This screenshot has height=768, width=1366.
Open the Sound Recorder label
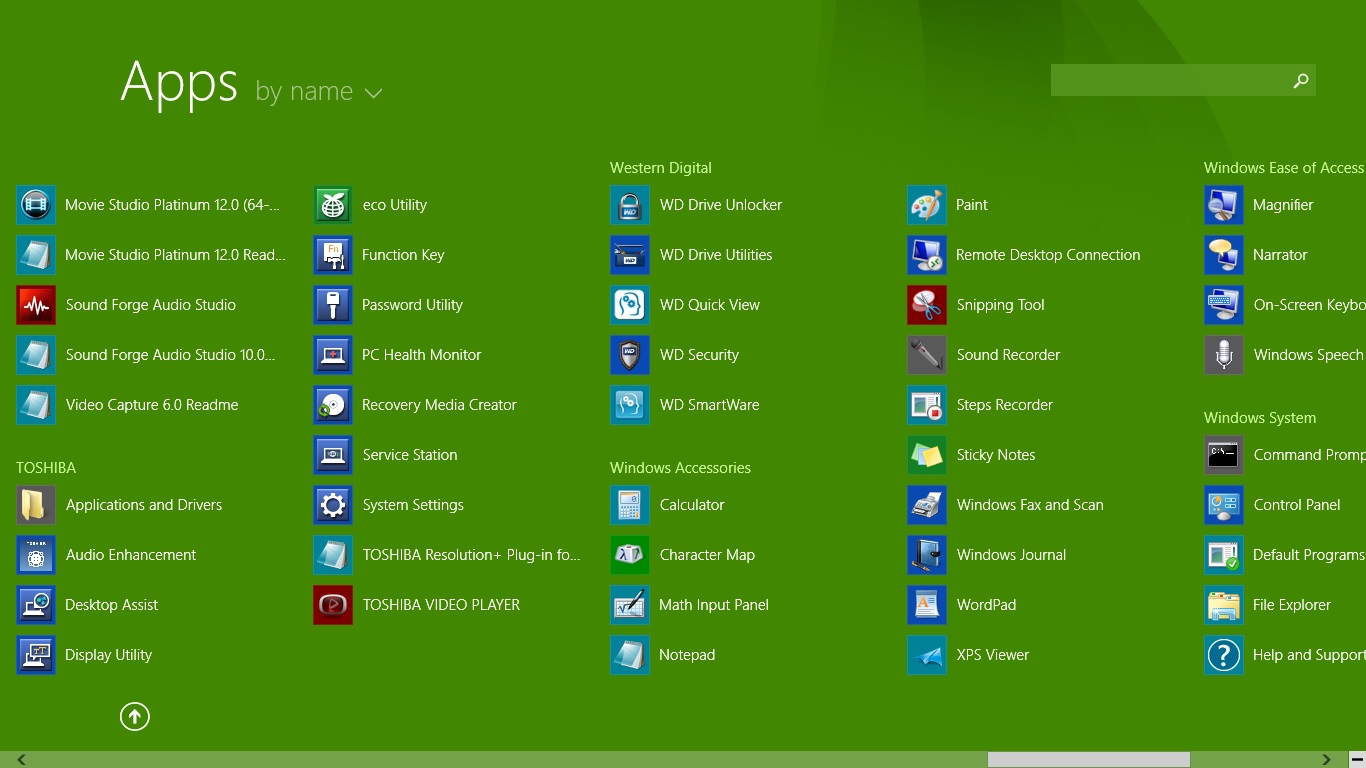(1008, 355)
